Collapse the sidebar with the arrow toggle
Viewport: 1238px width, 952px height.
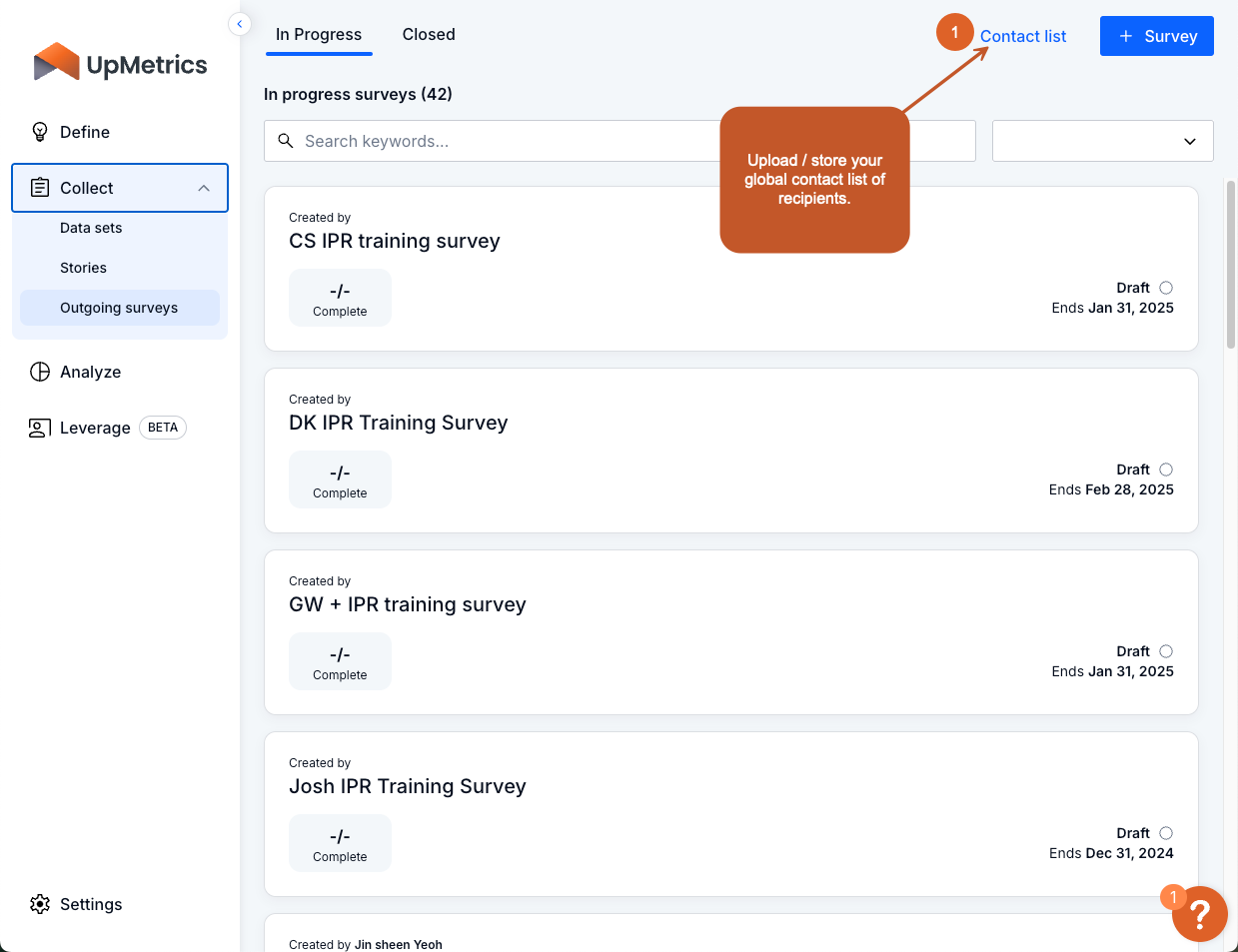pyautogui.click(x=240, y=24)
